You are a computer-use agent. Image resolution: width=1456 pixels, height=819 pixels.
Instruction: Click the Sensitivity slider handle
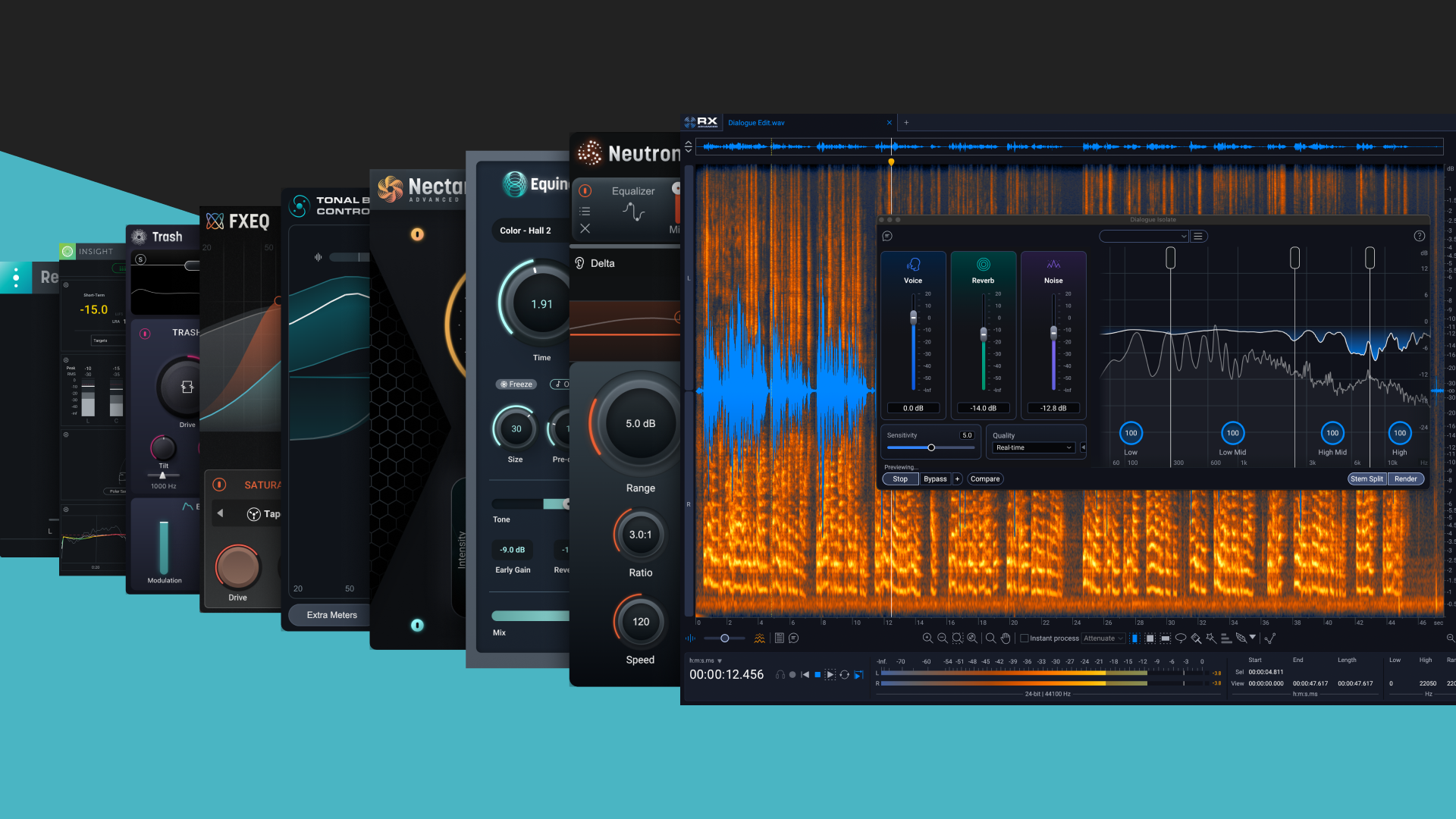931,447
